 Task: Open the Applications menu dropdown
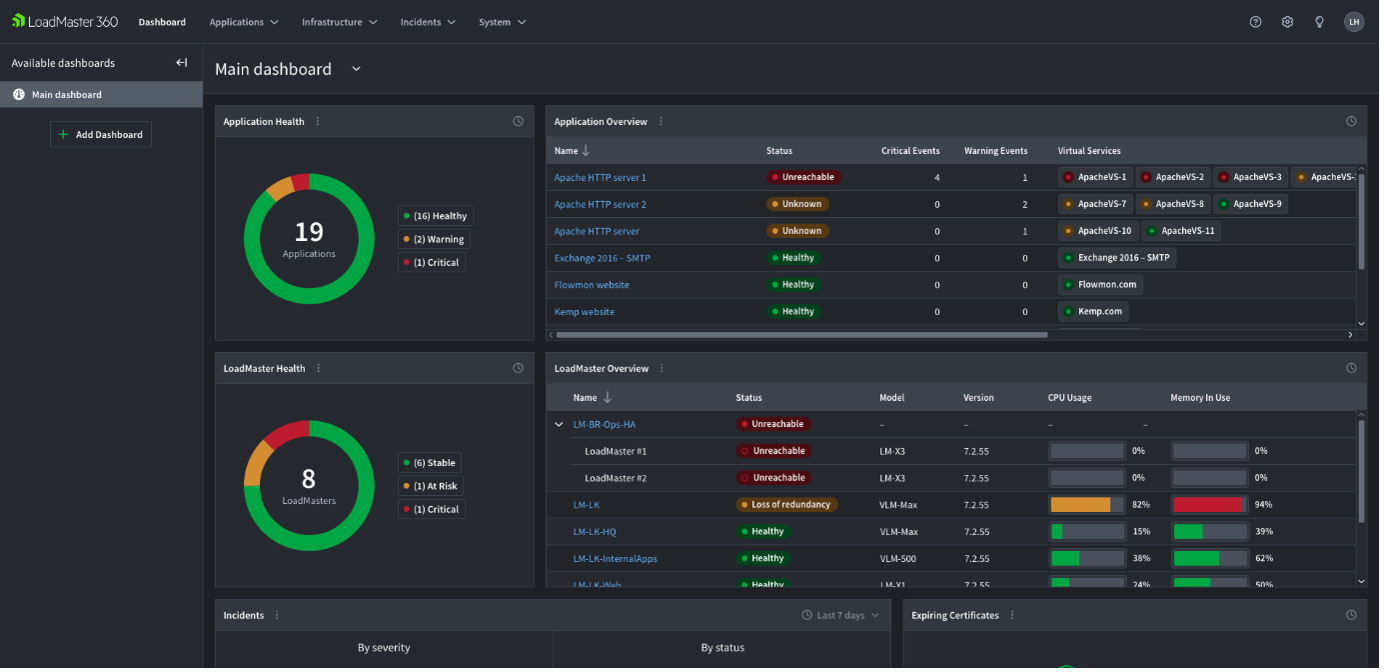243,21
